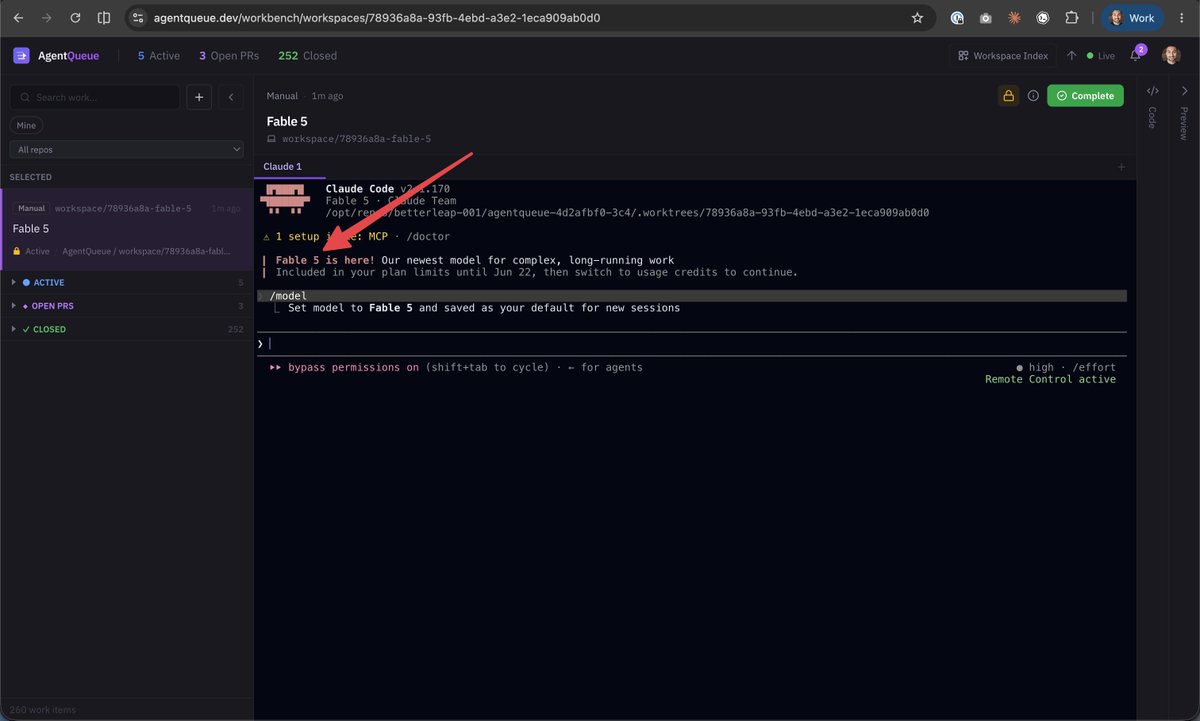
Task: Toggle the Mine filter chip
Action: pyautogui.click(x=27, y=125)
